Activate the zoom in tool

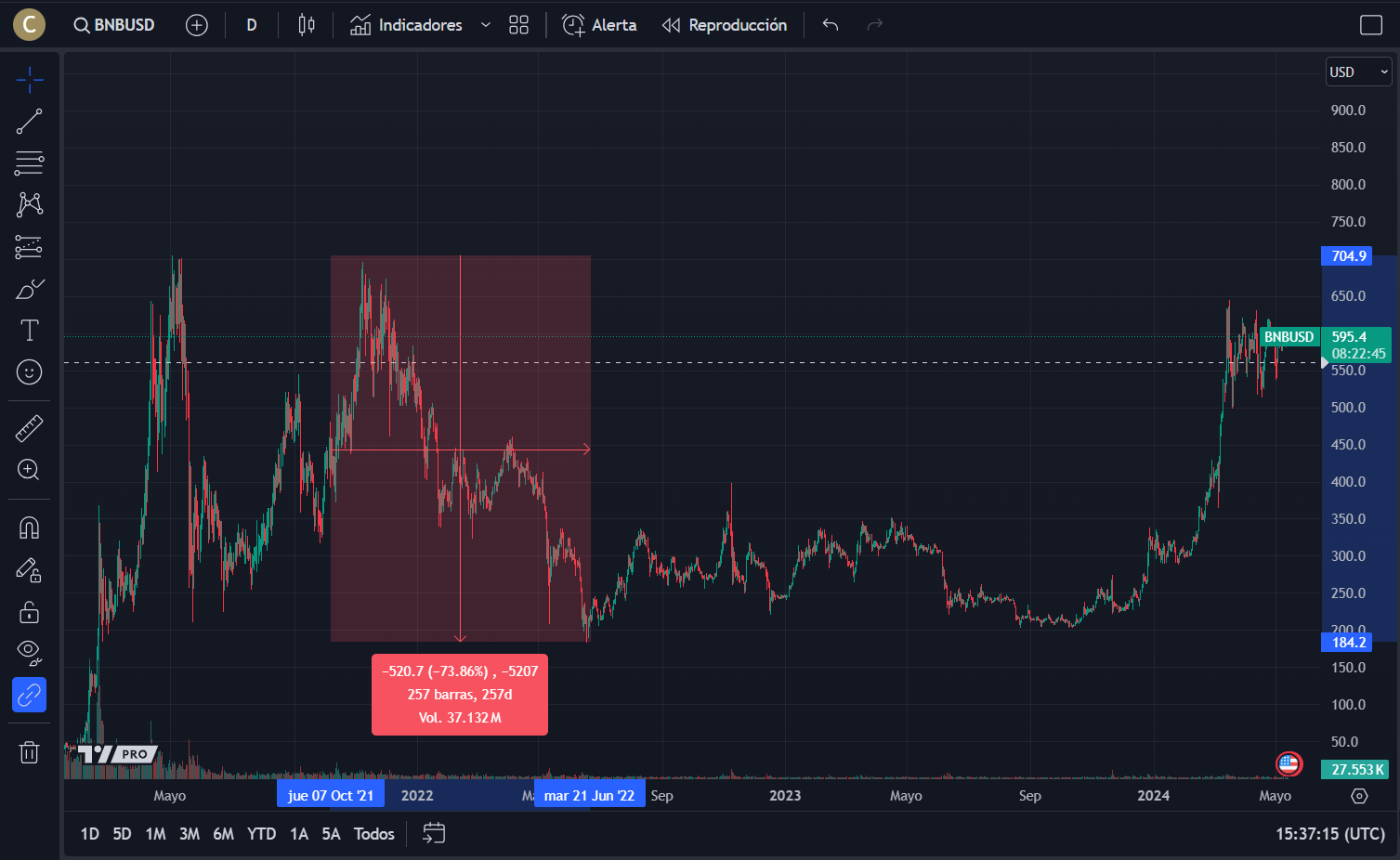coord(30,470)
